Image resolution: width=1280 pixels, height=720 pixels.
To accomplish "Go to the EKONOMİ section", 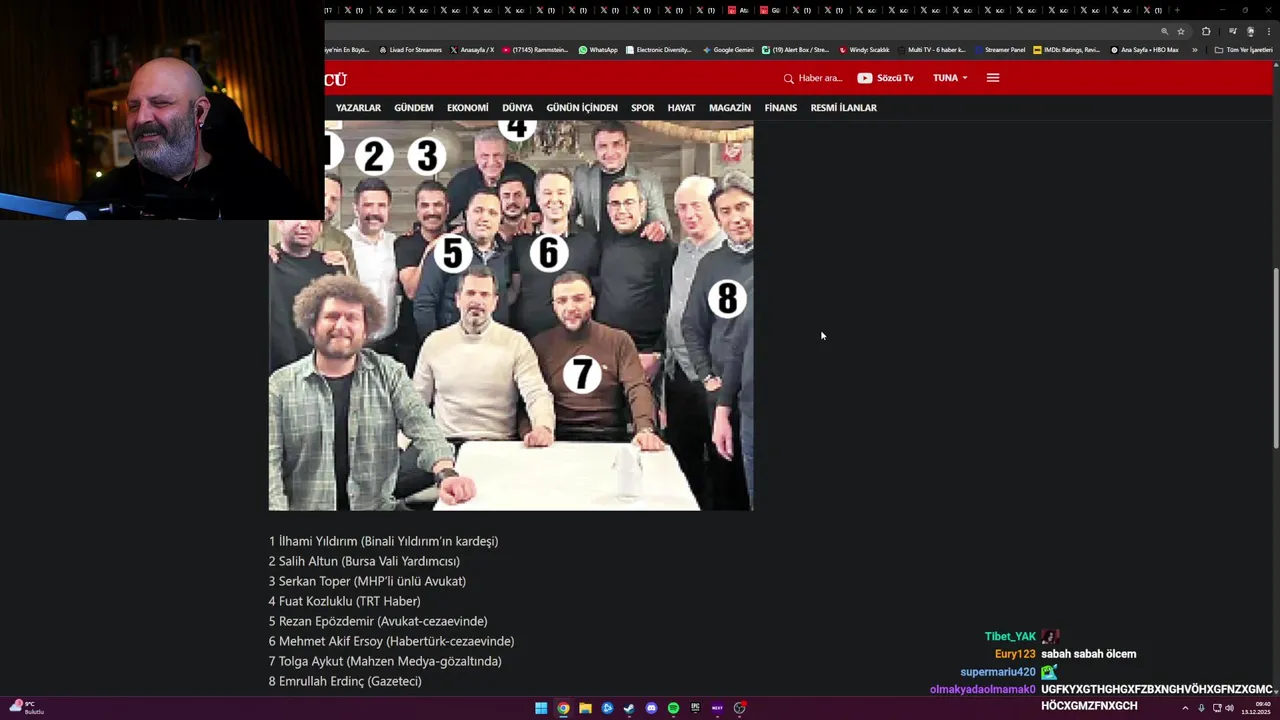I will (x=468, y=108).
